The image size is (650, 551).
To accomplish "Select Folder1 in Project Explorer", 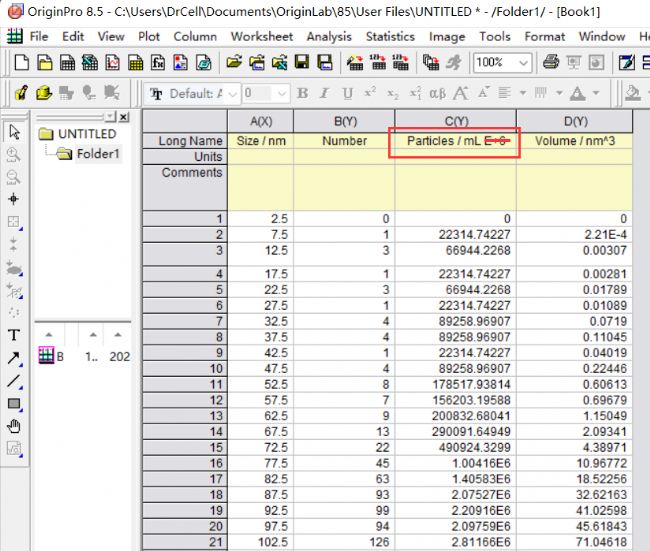I will click(x=98, y=154).
